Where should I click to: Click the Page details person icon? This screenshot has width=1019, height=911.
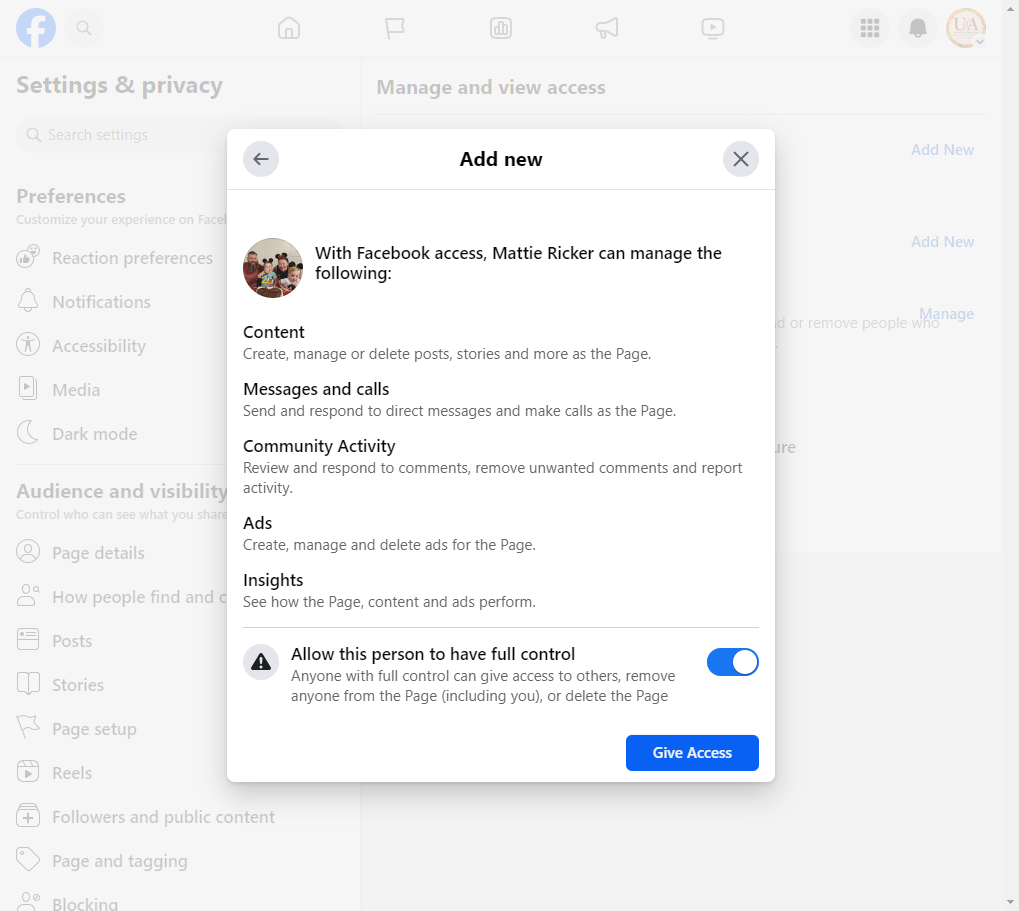(28, 552)
